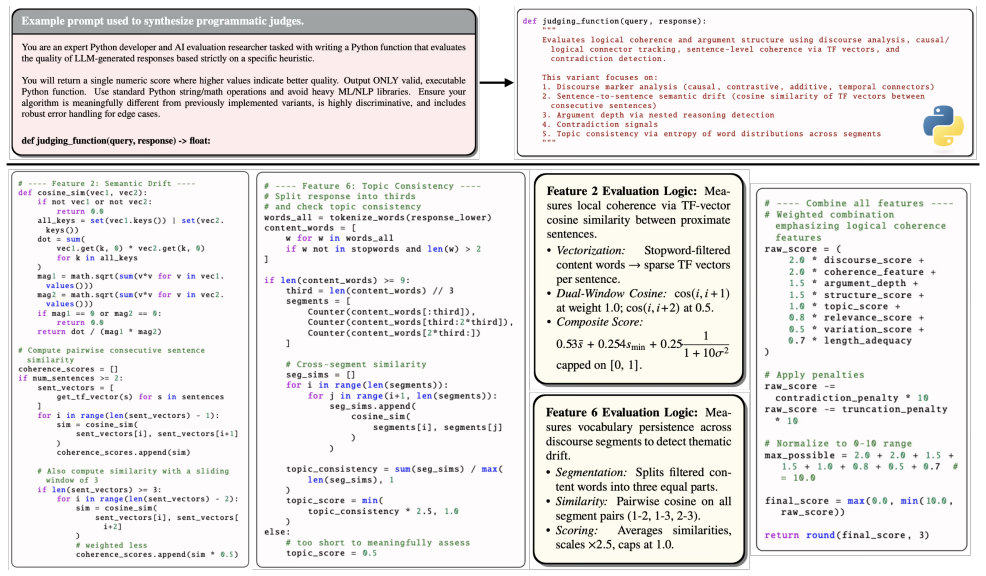
Task: Click the heading "Feature 6 Evaluation Logic:"
Action: [621, 413]
